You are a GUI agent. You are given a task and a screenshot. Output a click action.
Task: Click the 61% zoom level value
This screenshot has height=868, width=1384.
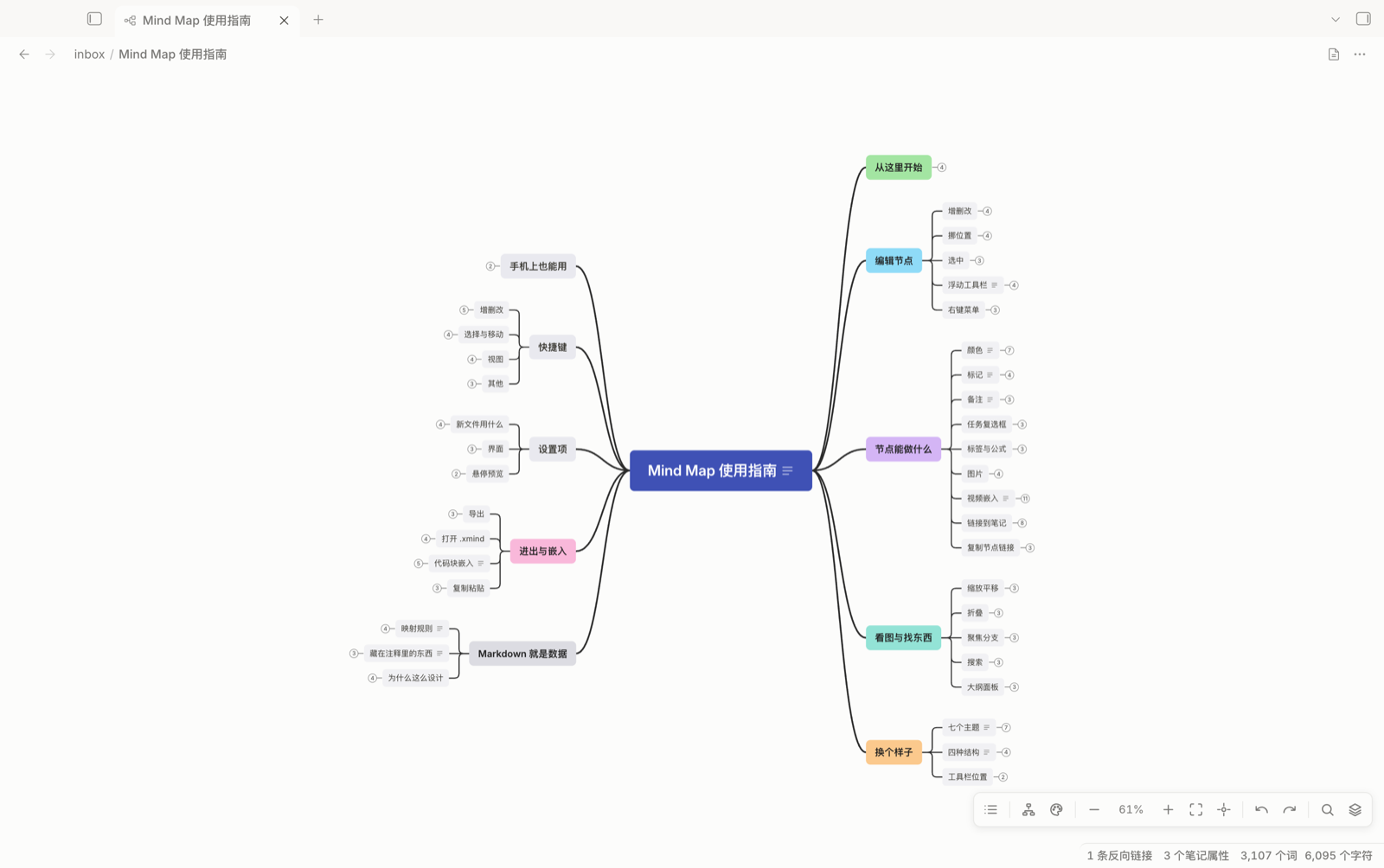1131,810
